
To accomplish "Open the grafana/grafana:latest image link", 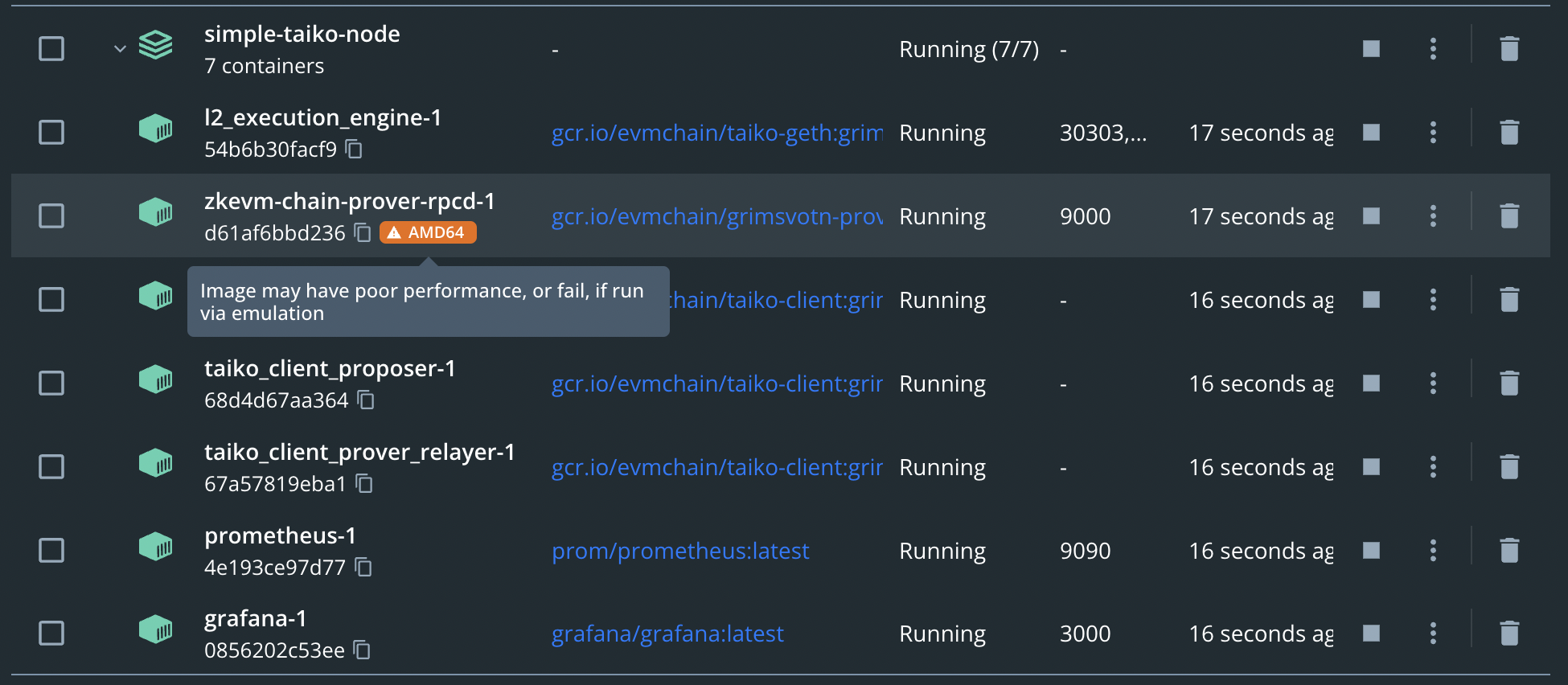I will [x=667, y=633].
